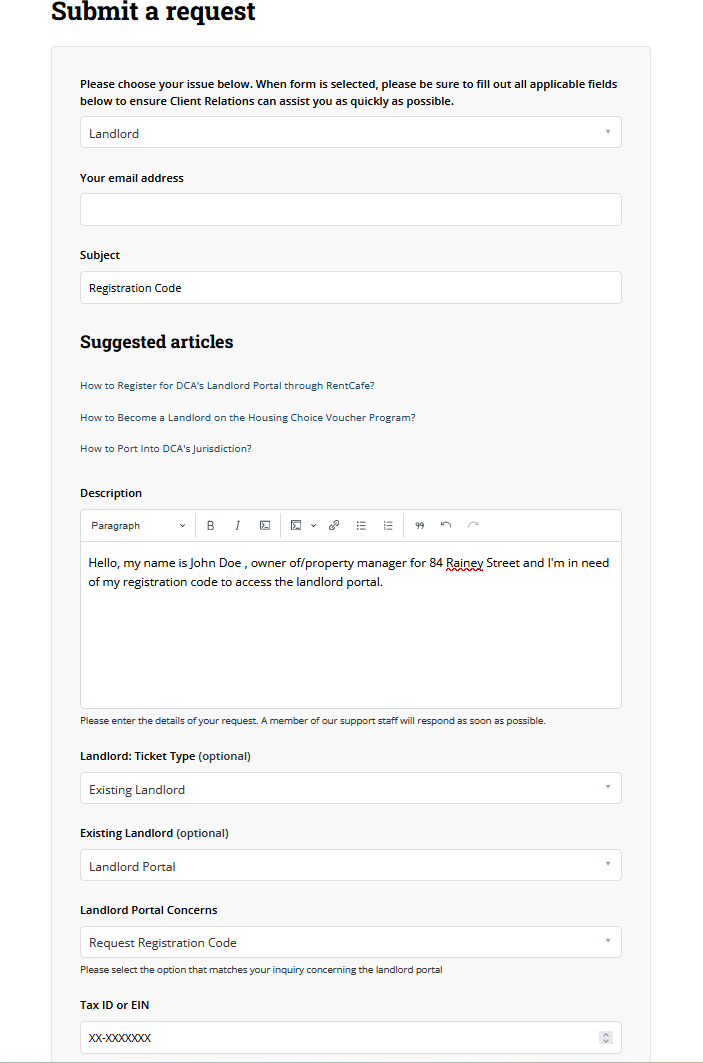
Task: Expand the Landlord Portal Concerns dropdown
Action: tap(350, 942)
